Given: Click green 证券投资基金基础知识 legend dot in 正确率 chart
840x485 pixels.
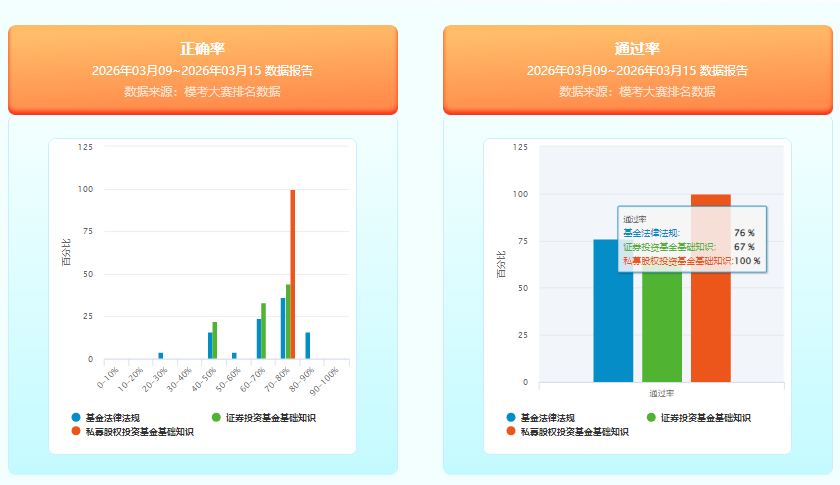Looking at the screenshot, I should coord(217,417).
